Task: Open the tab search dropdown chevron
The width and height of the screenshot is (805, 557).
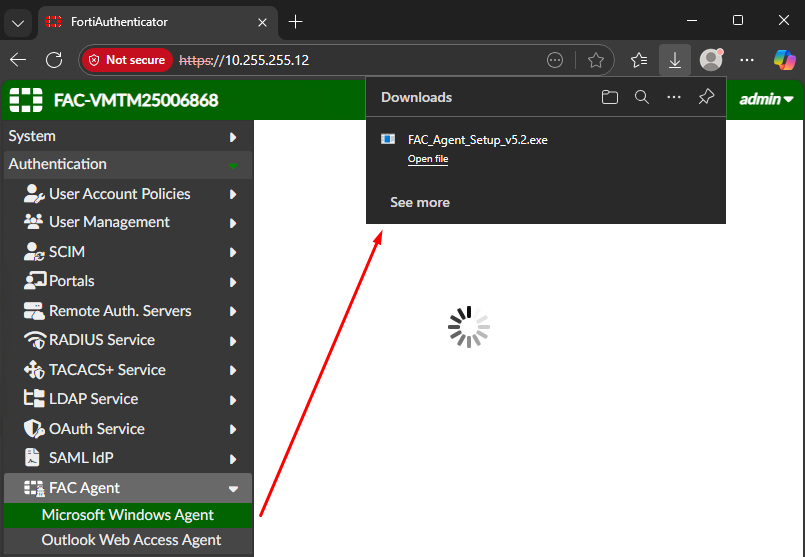Action: click(x=18, y=23)
